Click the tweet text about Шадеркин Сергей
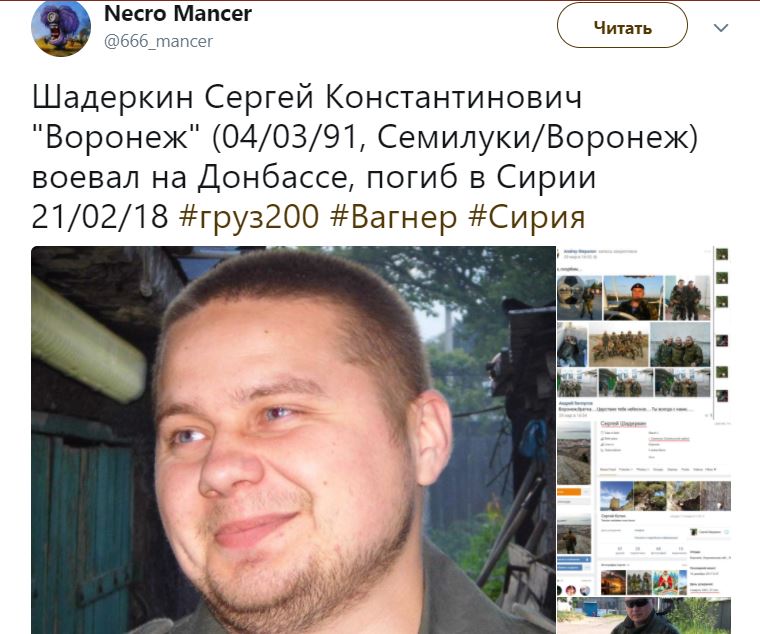The image size is (760, 634). 364,157
